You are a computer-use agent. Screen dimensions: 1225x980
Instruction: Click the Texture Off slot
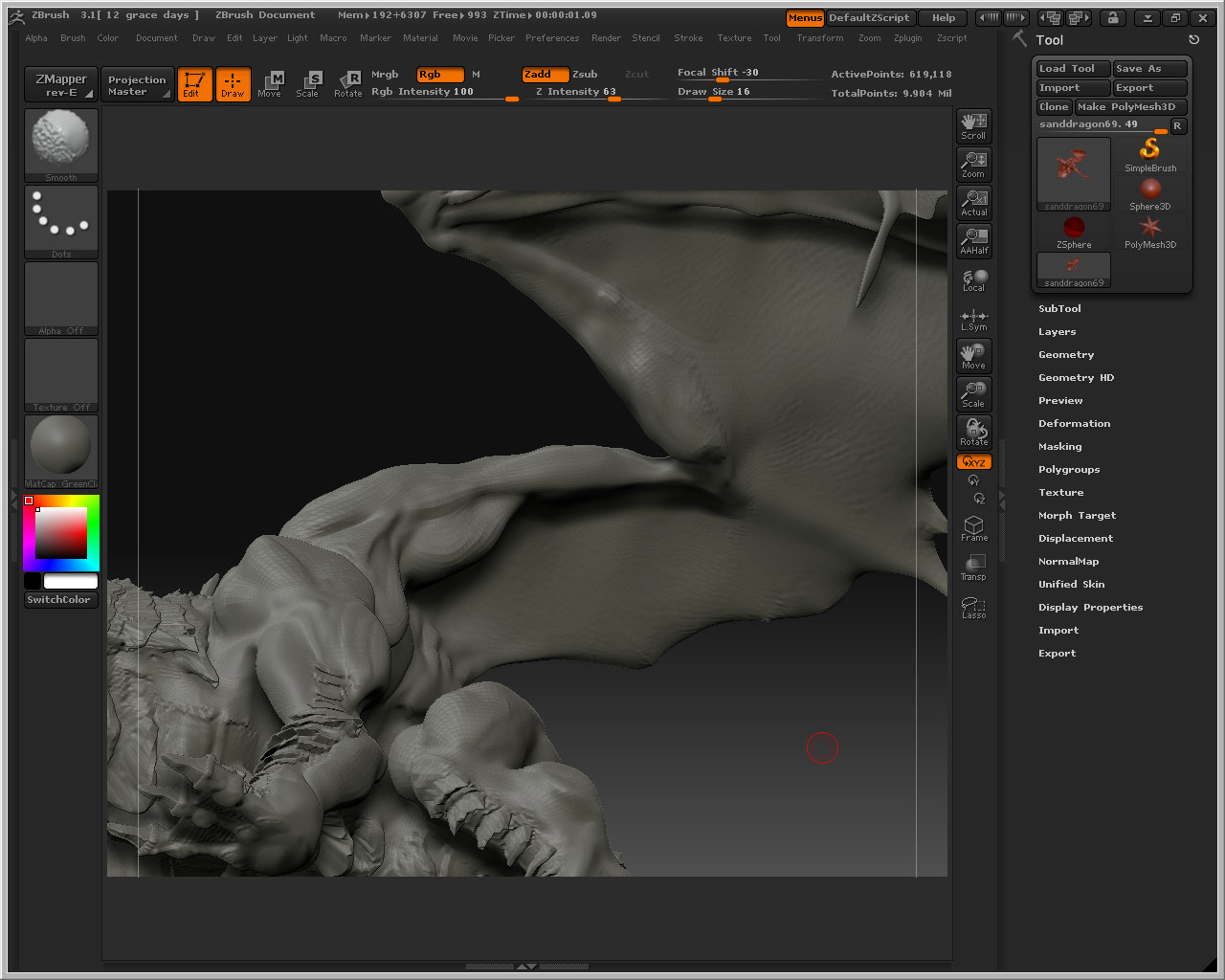point(61,375)
